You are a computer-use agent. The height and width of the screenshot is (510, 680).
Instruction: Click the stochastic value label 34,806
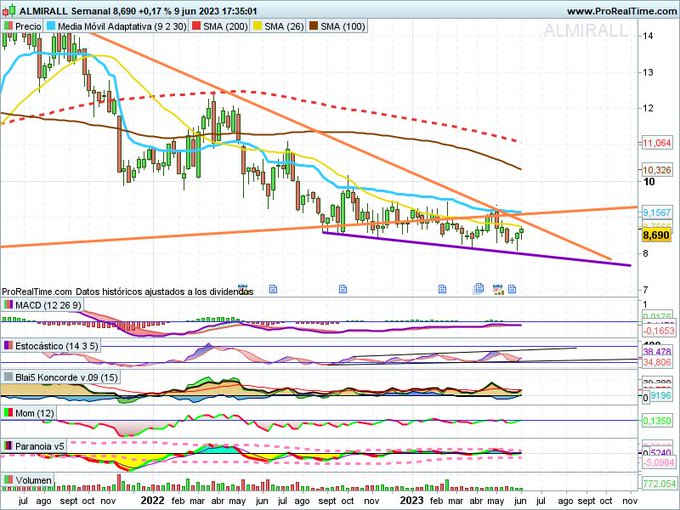[x=657, y=362]
